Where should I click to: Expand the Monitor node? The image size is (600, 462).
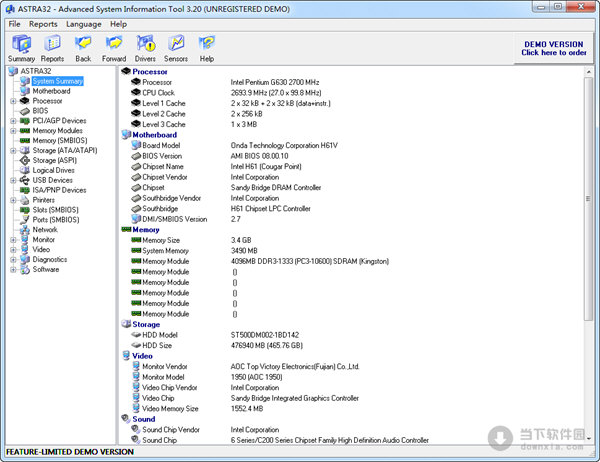[x=13, y=240]
